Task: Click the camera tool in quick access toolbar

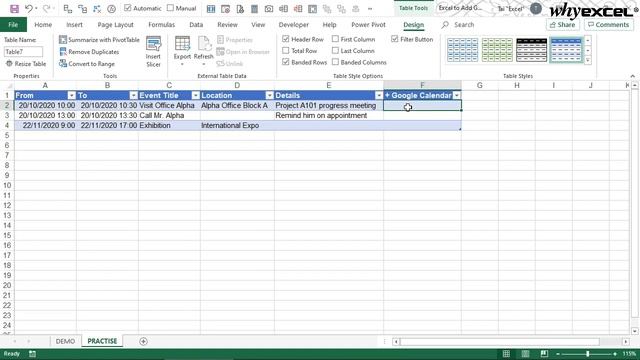Action: pyautogui.click(x=269, y=9)
